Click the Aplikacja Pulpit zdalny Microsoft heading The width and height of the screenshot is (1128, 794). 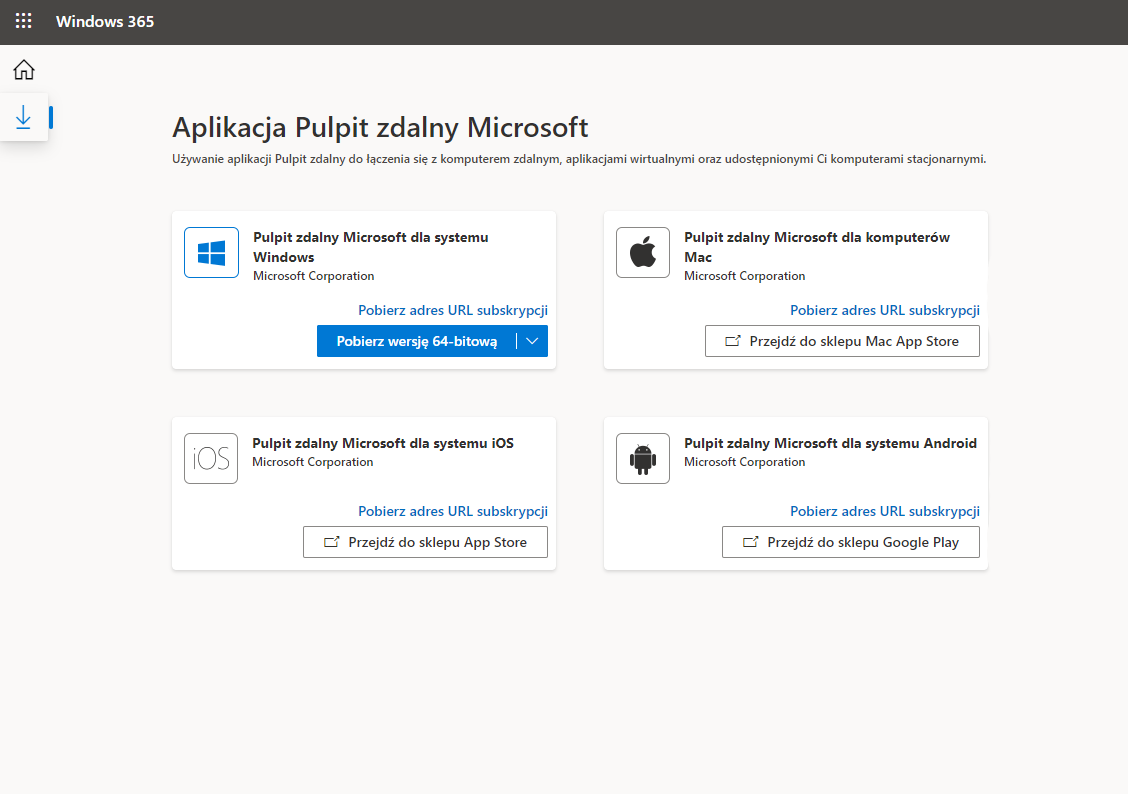(x=380, y=127)
